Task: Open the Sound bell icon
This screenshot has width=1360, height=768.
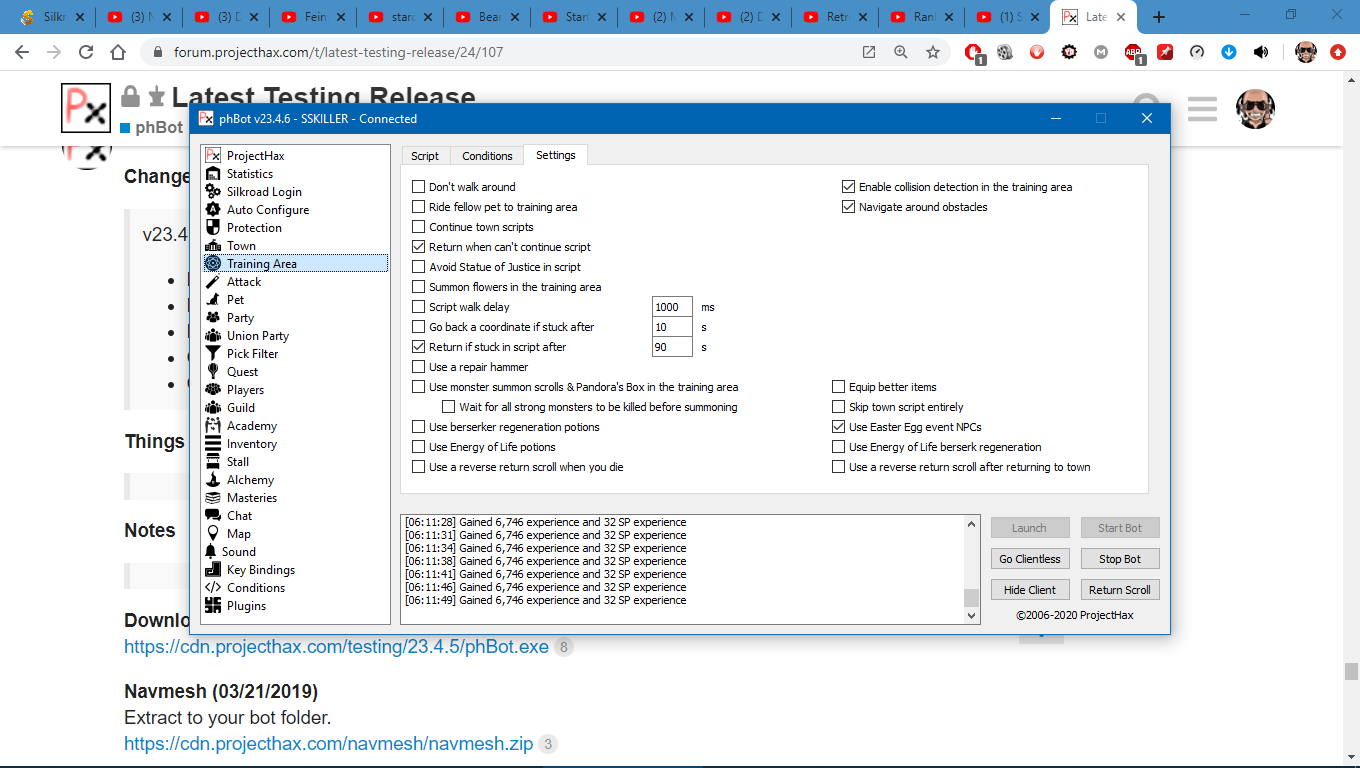Action: (211, 552)
